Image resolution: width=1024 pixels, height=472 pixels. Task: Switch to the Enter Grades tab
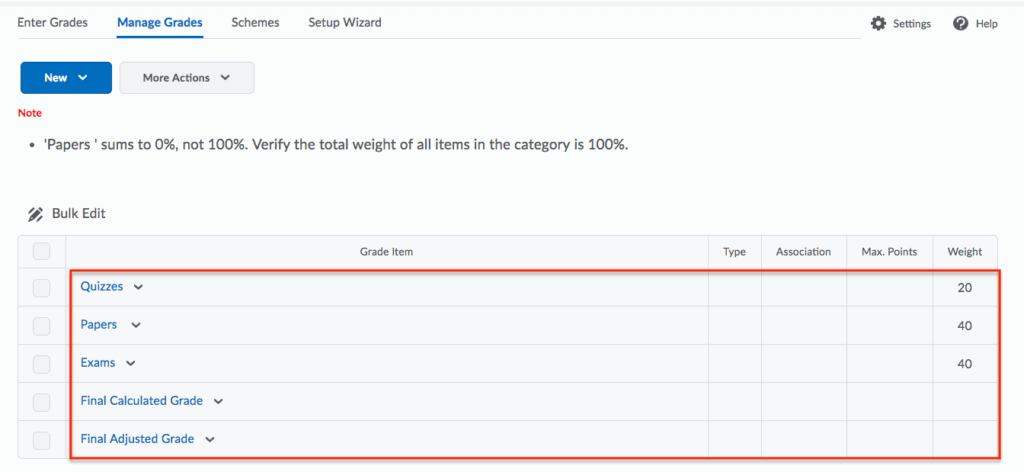[x=53, y=22]
